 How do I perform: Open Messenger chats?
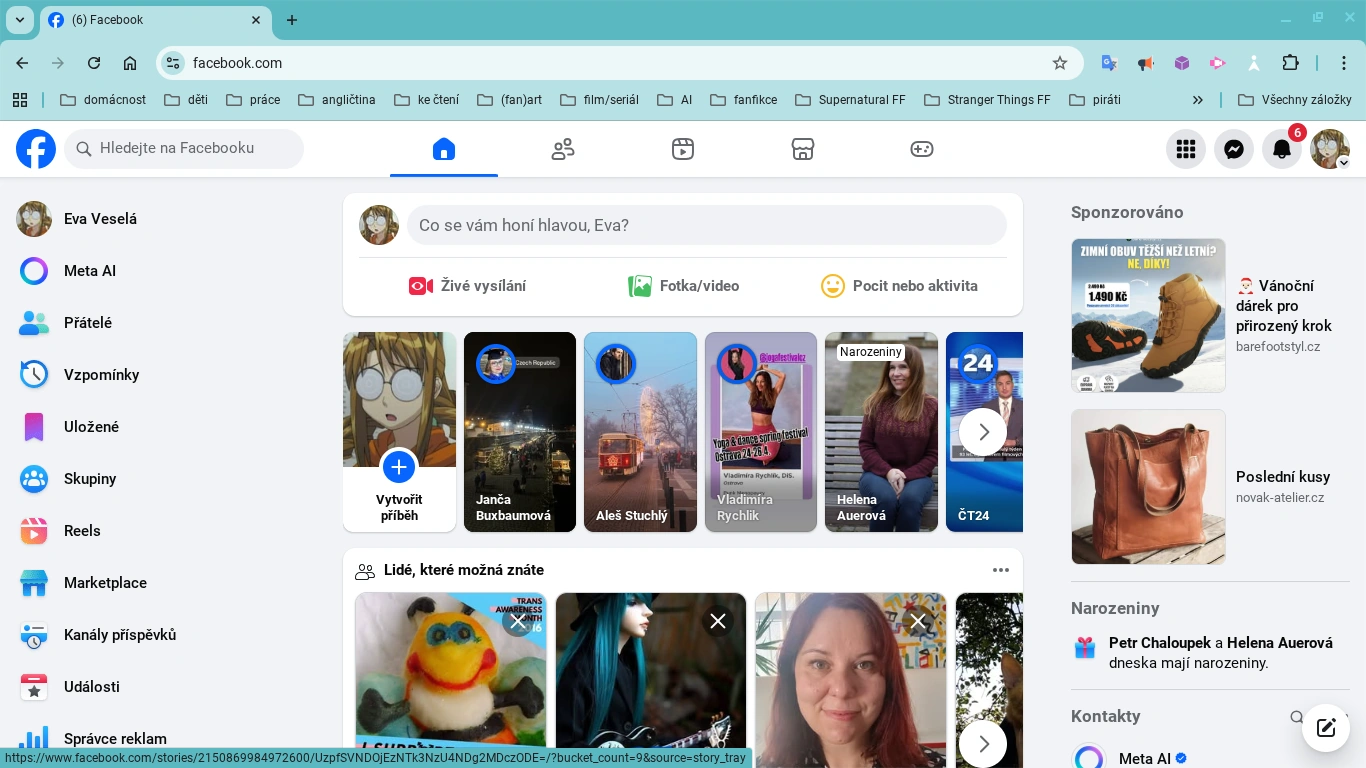[x=1234, y=149]
